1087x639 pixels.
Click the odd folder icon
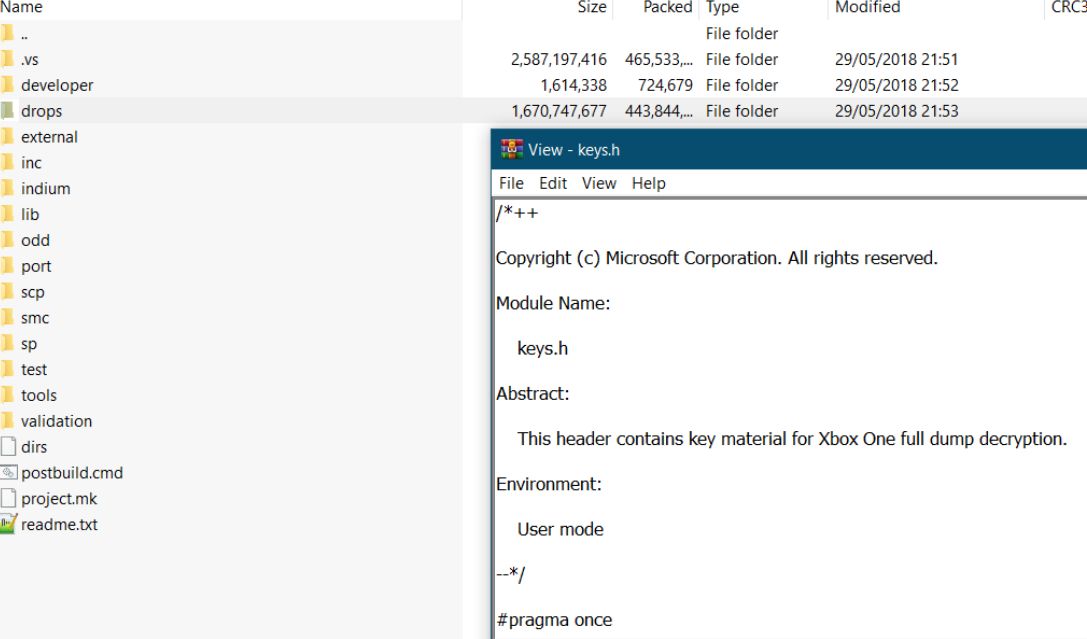click(7, 240)
